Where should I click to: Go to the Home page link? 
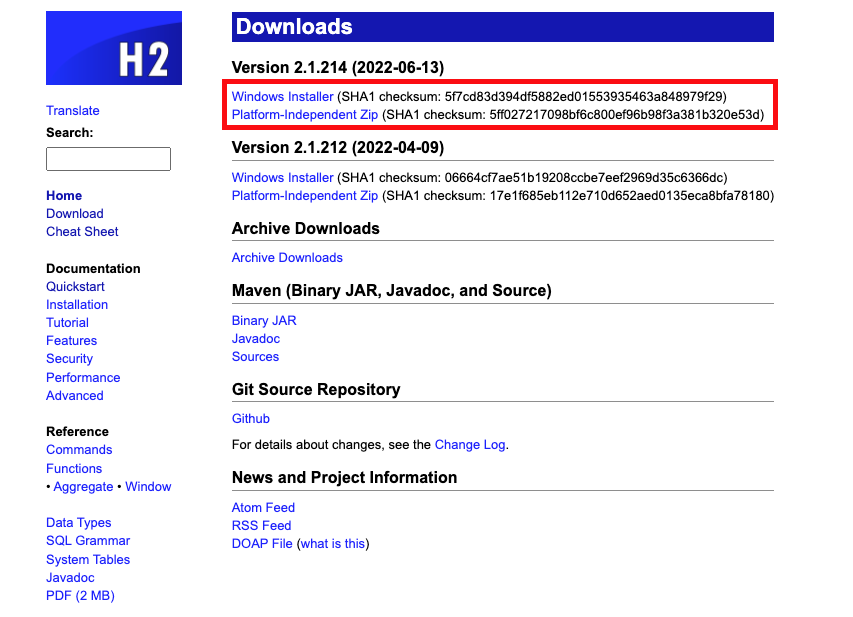click(x=64, y=195)
